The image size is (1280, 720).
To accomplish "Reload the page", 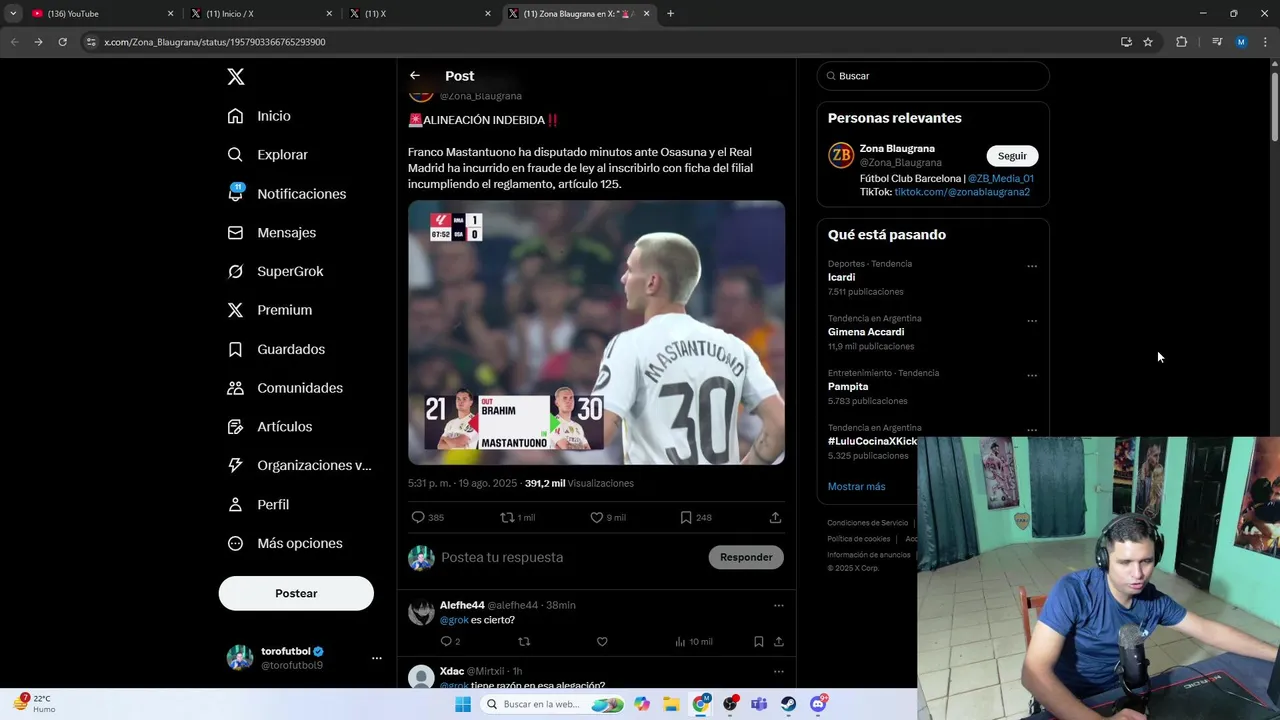I will tap(62, 42).
